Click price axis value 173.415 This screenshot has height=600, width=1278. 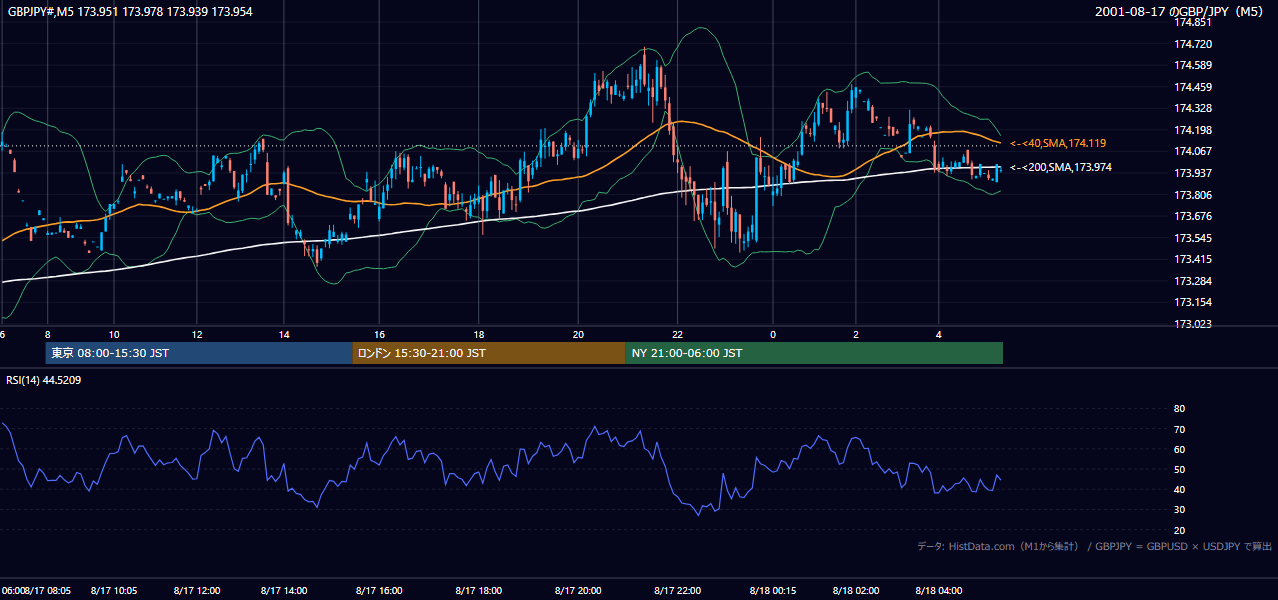[x=1193, y=259]
